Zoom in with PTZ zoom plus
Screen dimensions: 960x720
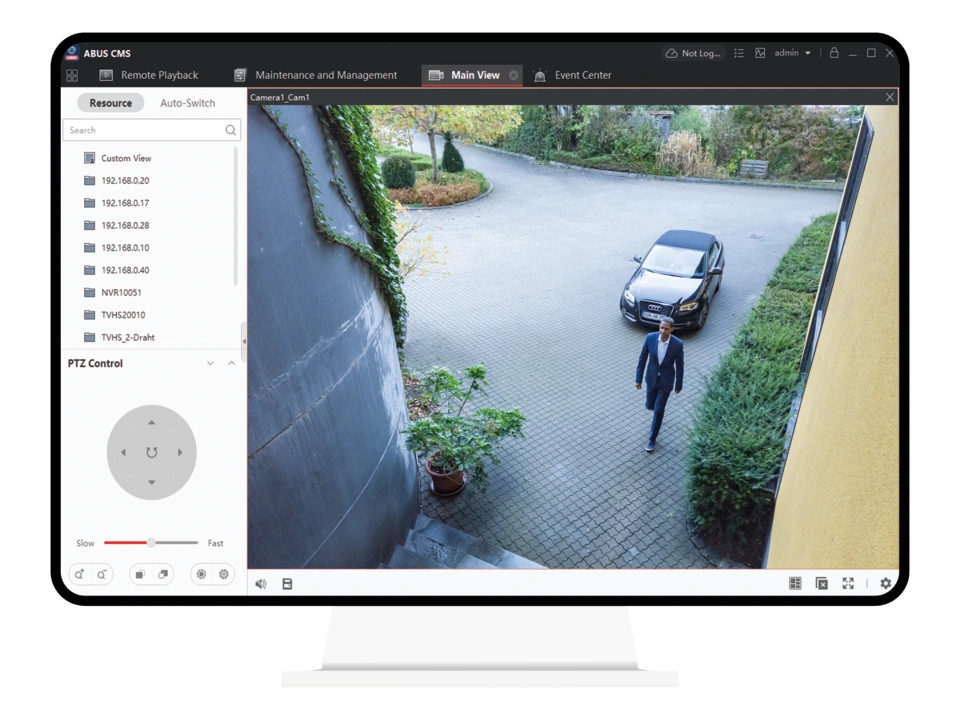point(80,574)
